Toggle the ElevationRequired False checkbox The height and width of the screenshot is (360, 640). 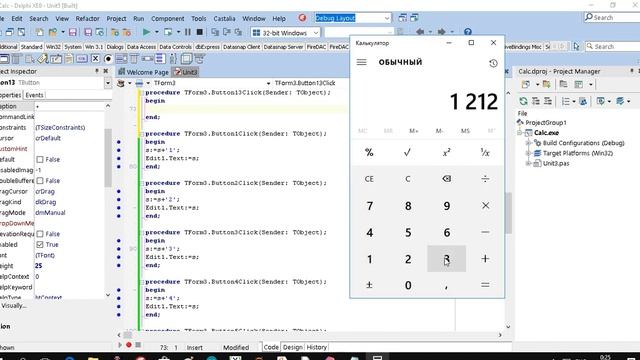(40, 234)
